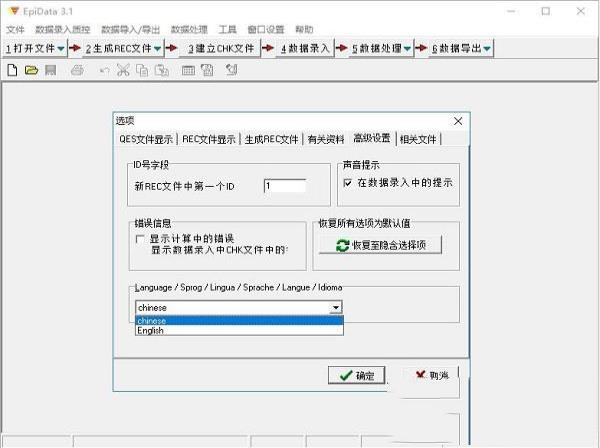
Task: Click the Copy icon in toolbar
Action: (142, 70)
